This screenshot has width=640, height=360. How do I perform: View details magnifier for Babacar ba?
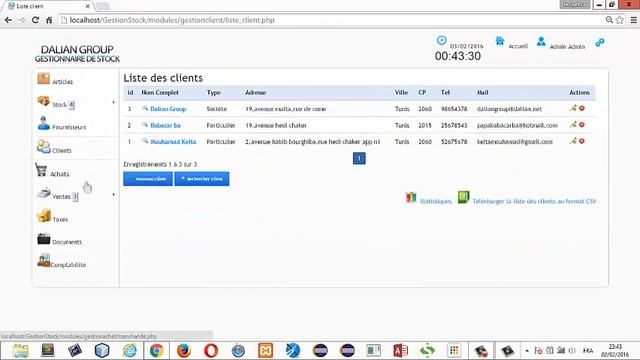(145, 124)
